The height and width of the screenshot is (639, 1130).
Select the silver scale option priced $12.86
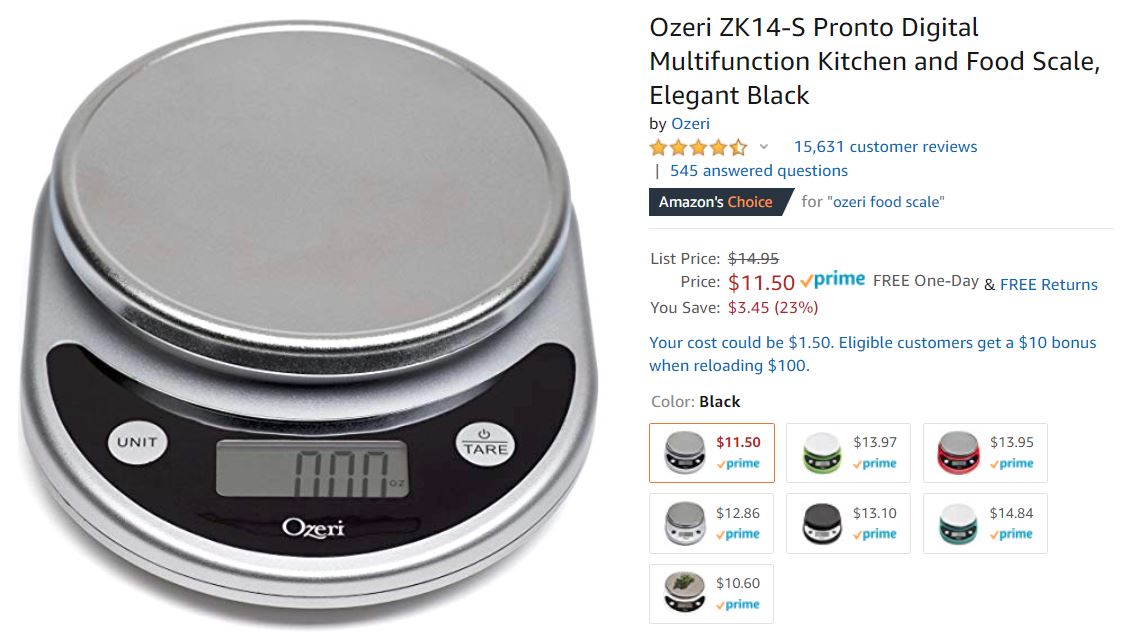(x=711, y=523)
